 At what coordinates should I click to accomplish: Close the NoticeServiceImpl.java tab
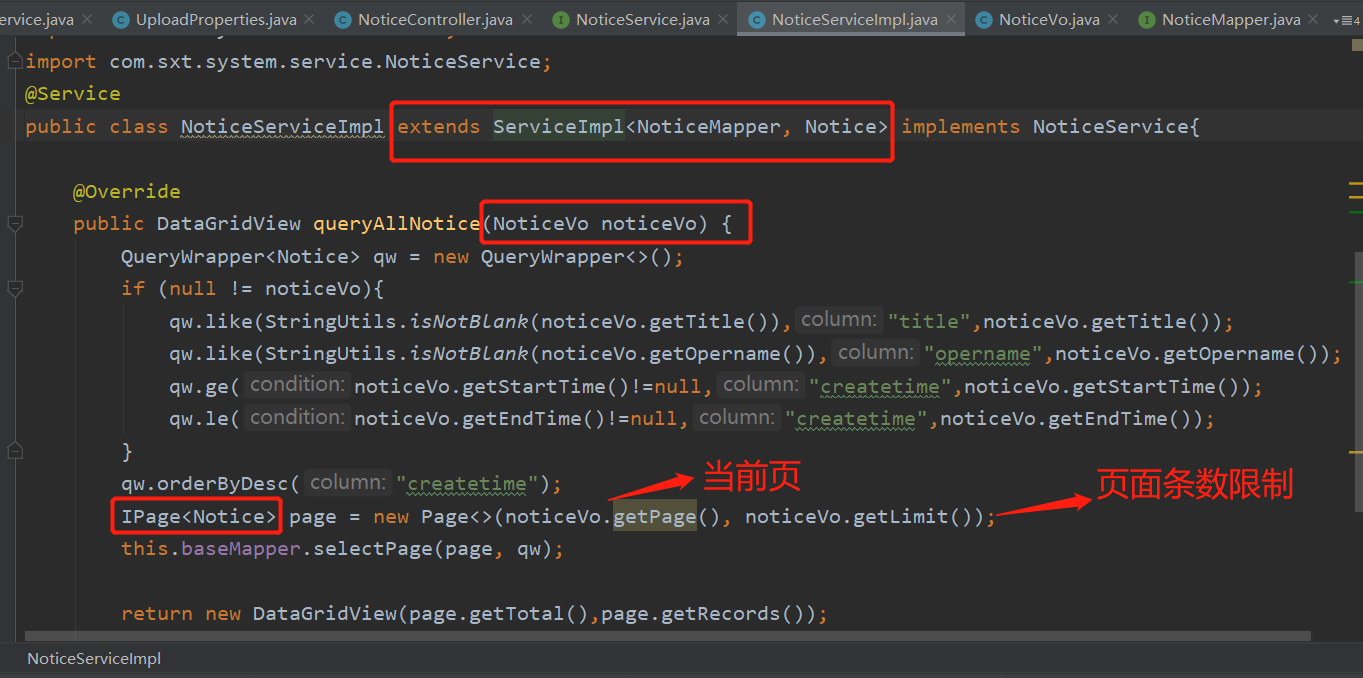click(950, 19)
